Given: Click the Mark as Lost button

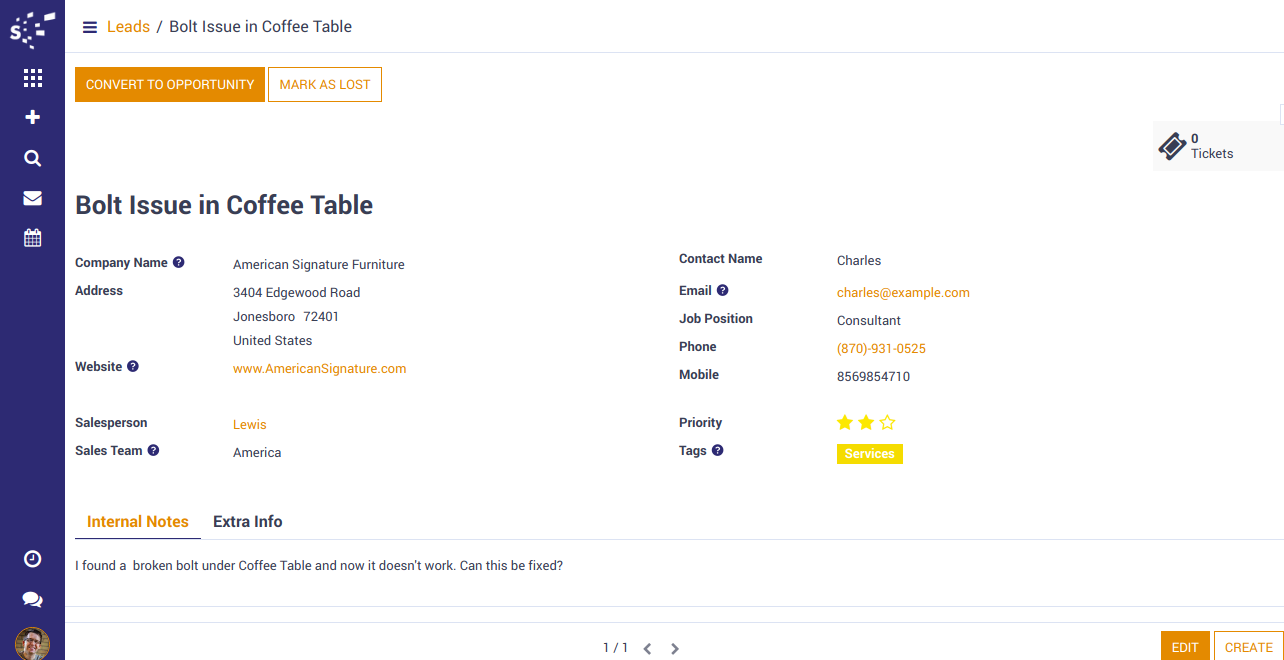Looking at the screenshot, I should 325,85.
